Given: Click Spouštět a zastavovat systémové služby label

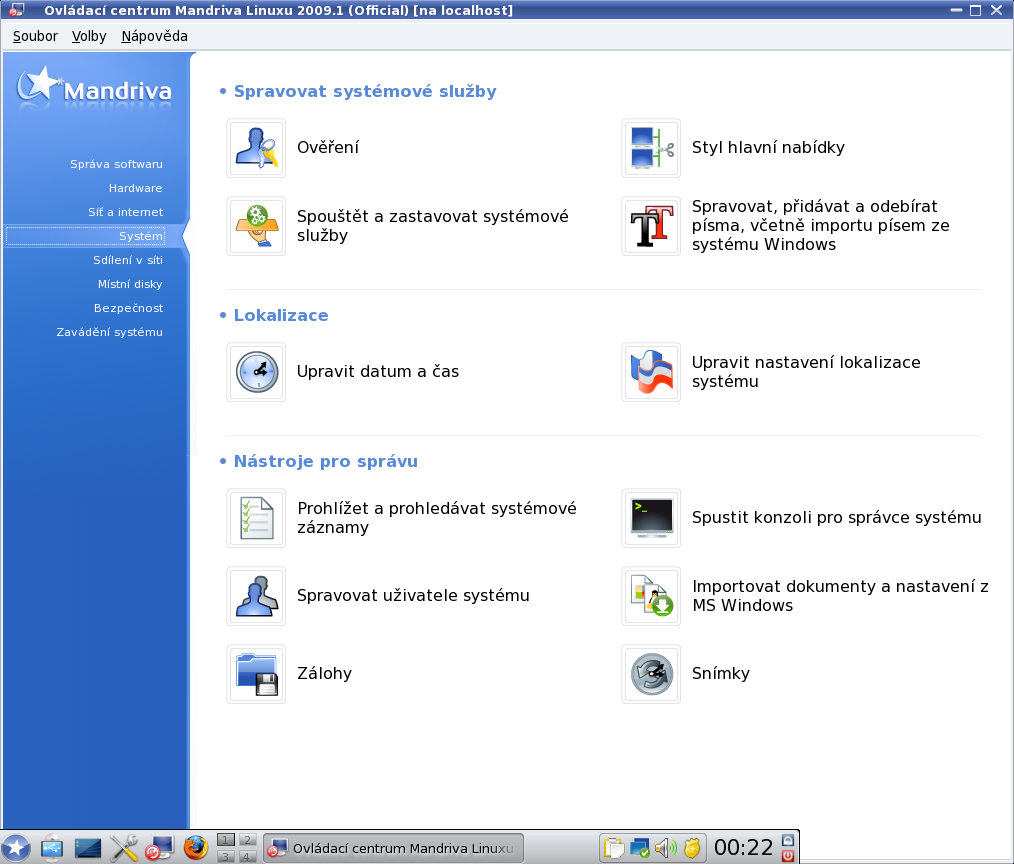Looking at the screenshot, I should (433, 226).
